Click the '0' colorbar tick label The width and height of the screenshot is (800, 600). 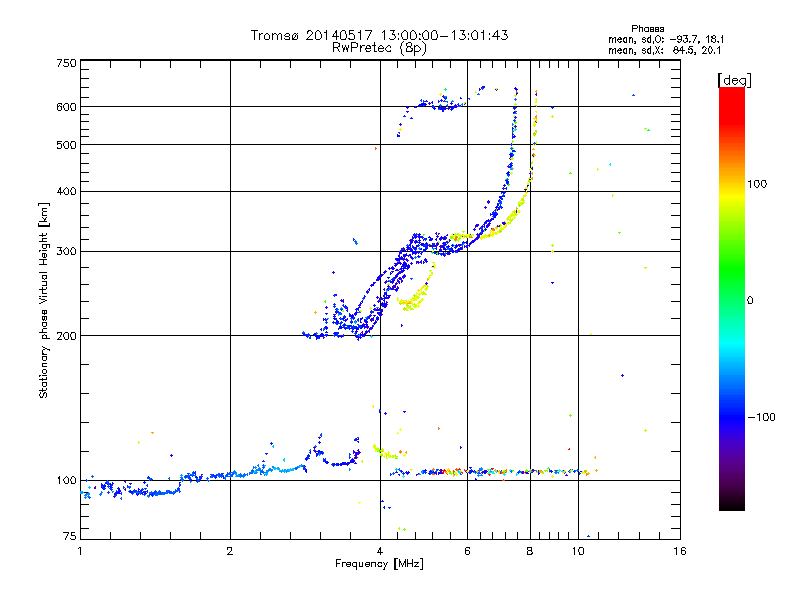click(x=750, y=301)
